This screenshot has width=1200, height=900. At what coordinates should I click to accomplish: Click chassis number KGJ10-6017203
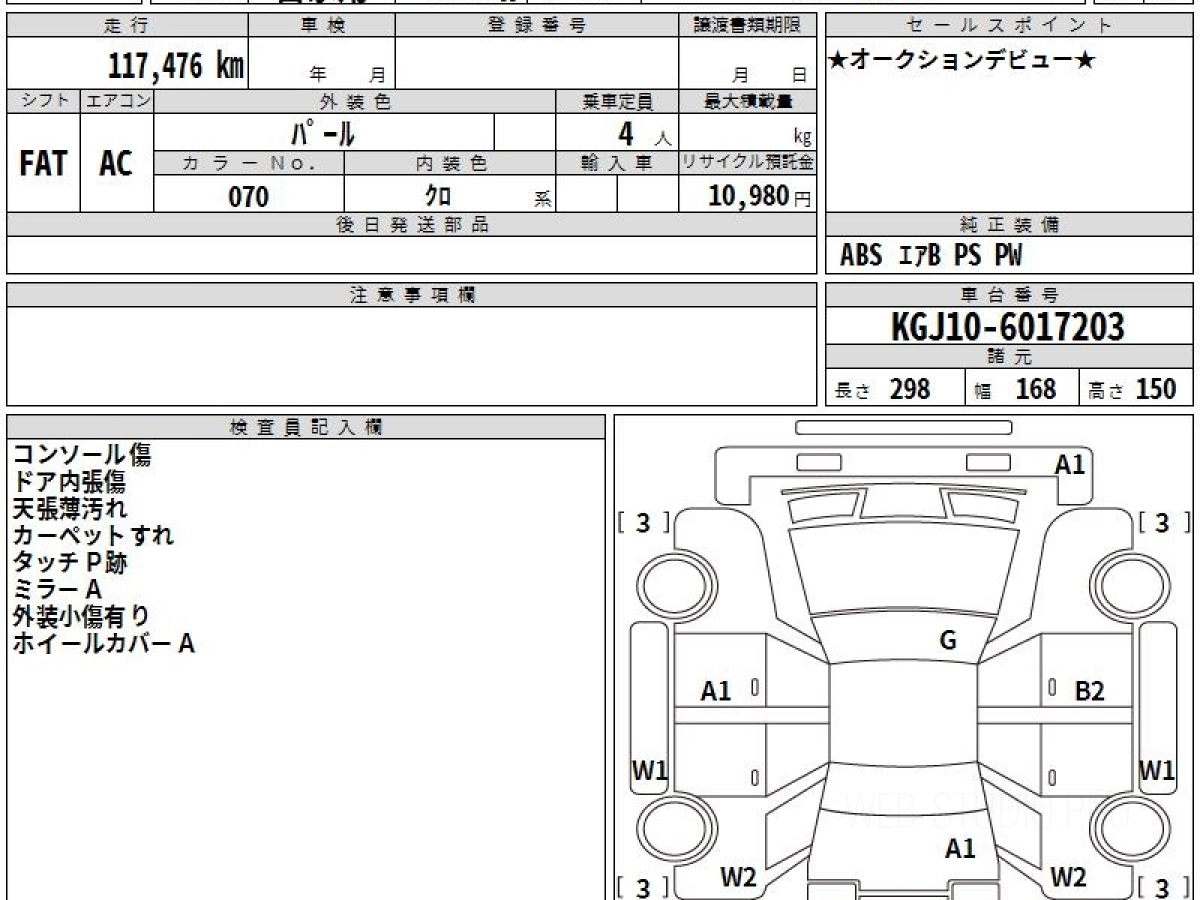coord(1008,326)
